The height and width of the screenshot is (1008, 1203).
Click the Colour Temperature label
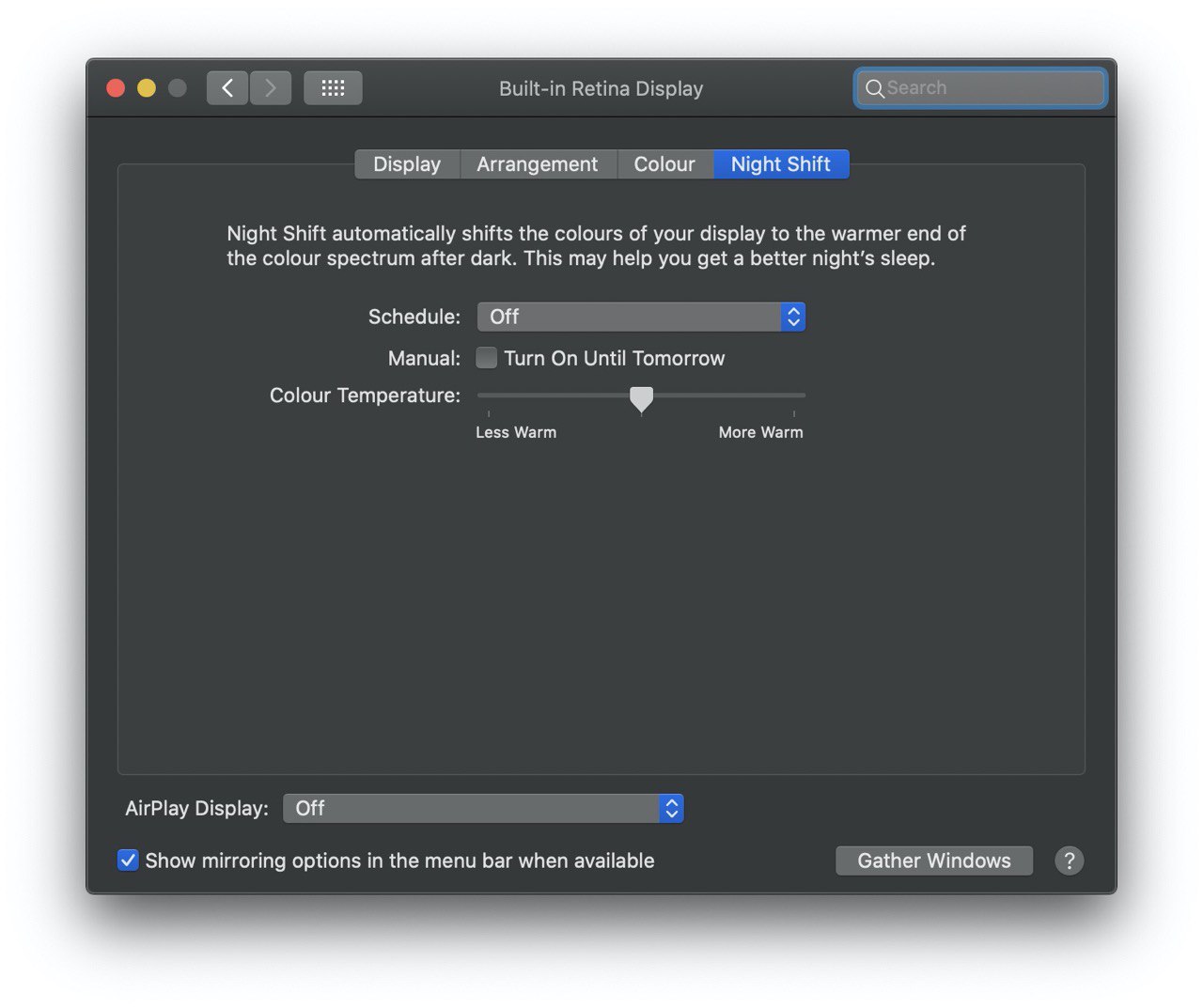coord(366,395)
